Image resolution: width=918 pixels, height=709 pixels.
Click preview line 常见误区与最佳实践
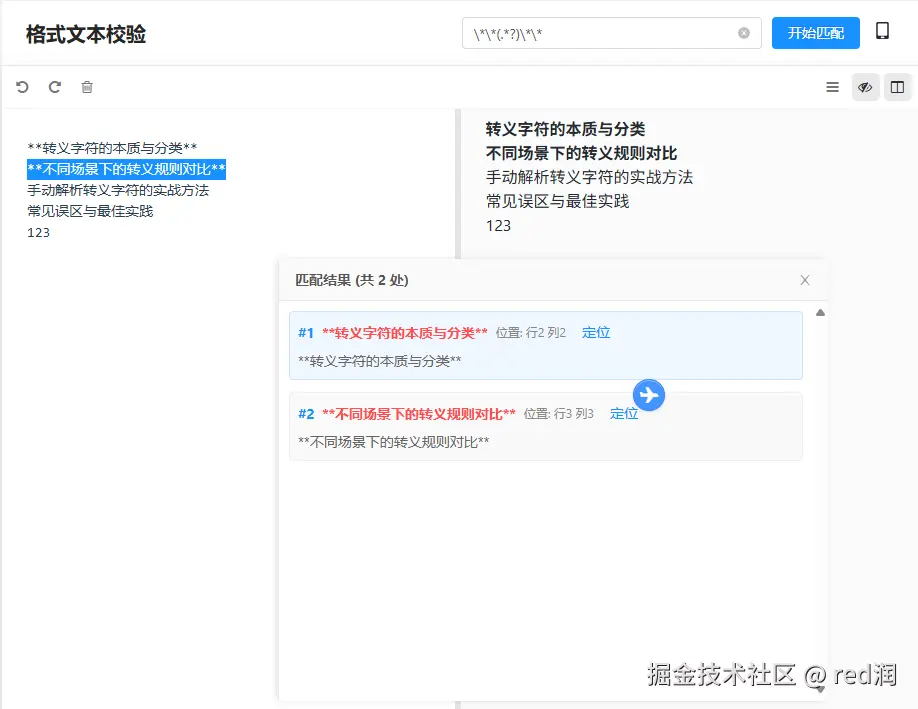[557, 201]
